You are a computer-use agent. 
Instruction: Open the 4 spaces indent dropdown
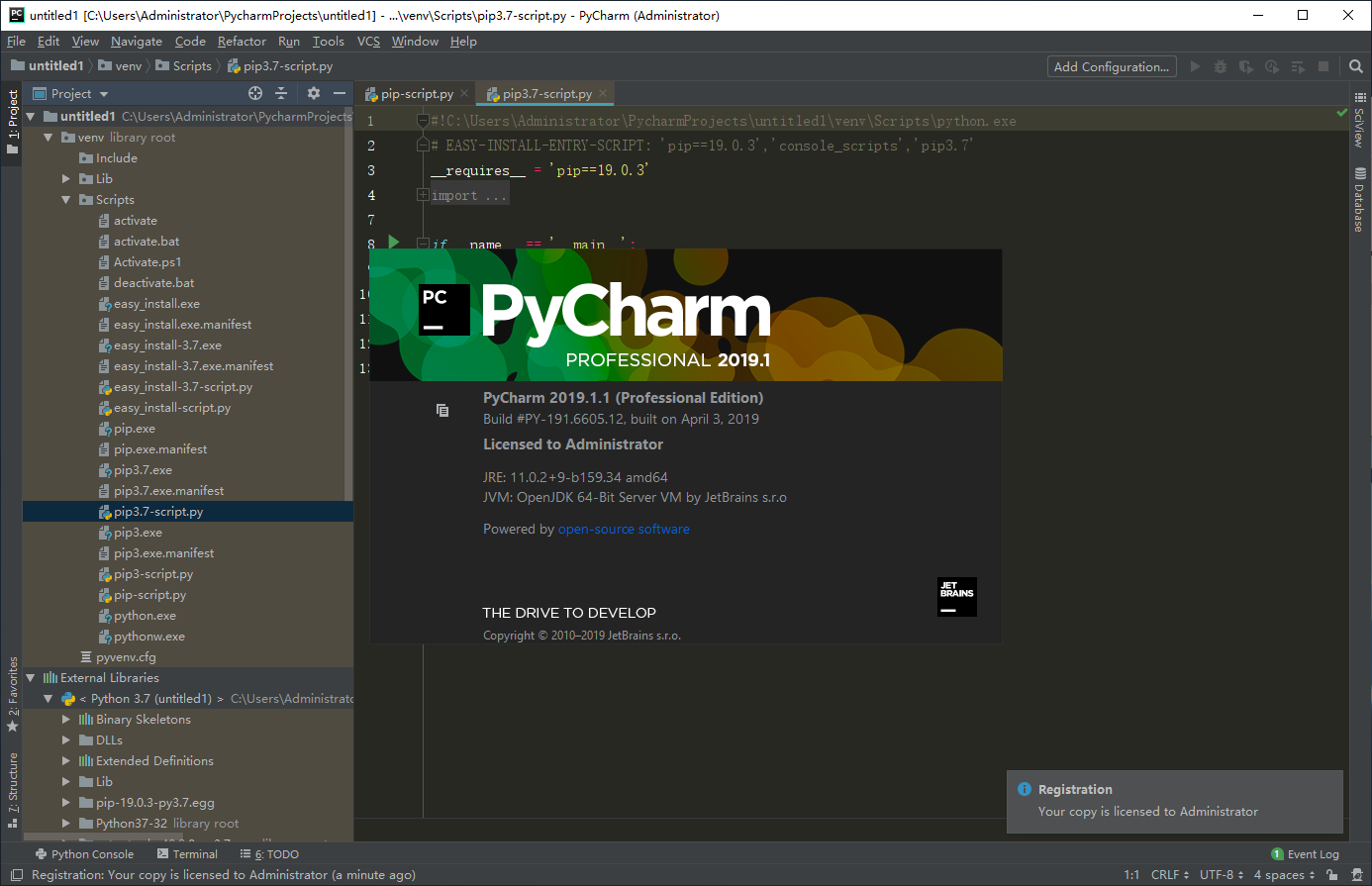click(x=1284, y=875)
